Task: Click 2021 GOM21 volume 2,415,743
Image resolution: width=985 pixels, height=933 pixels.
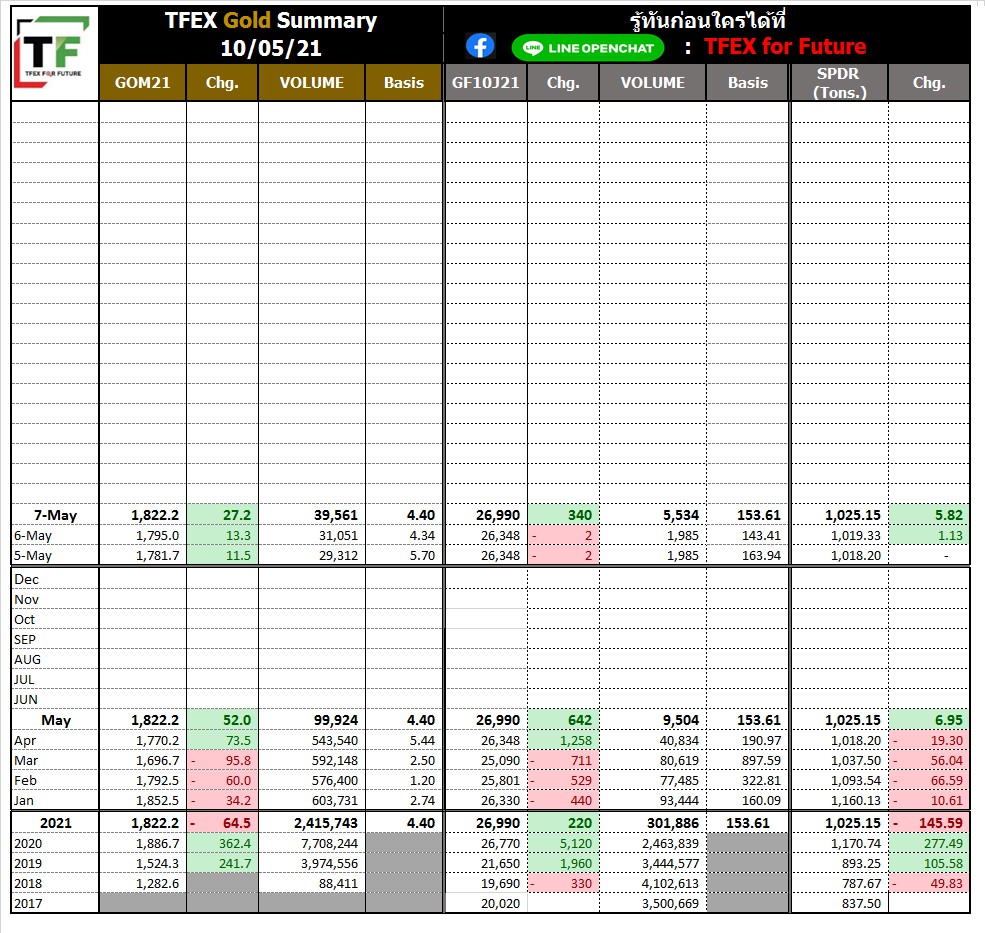Action: click(325, 823)
